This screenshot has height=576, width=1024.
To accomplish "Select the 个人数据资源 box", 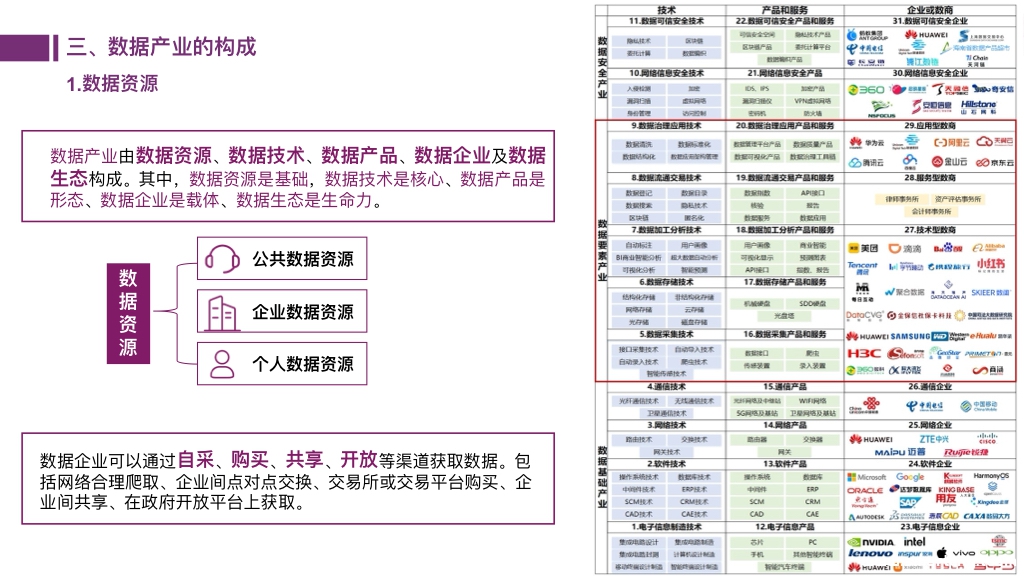I will [282, 364].
